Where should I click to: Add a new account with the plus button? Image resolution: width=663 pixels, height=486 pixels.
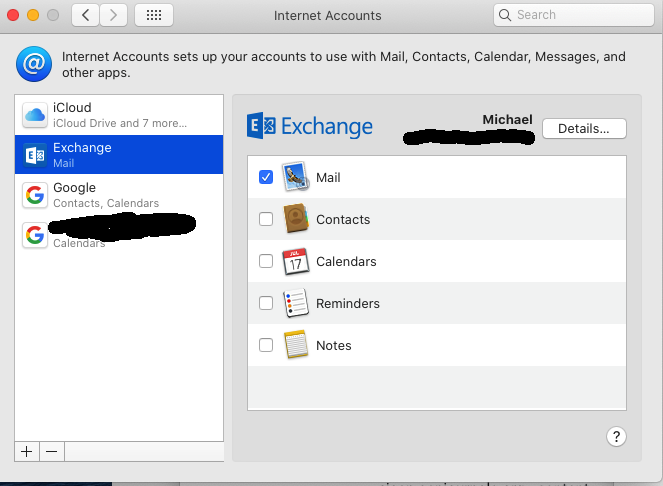click(x=27, y=452)
